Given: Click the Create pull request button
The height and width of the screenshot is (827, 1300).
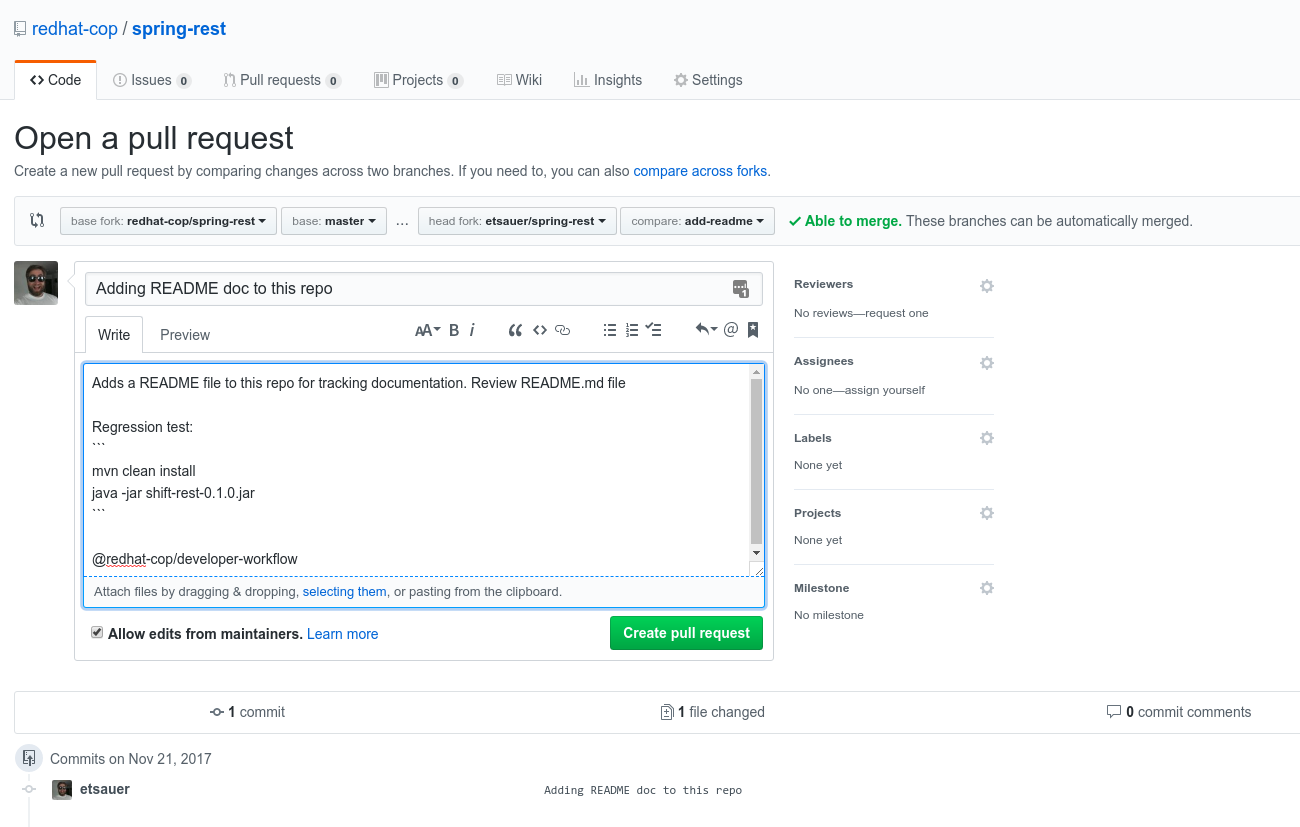Looking at the screenshot, I should [686, 633].
